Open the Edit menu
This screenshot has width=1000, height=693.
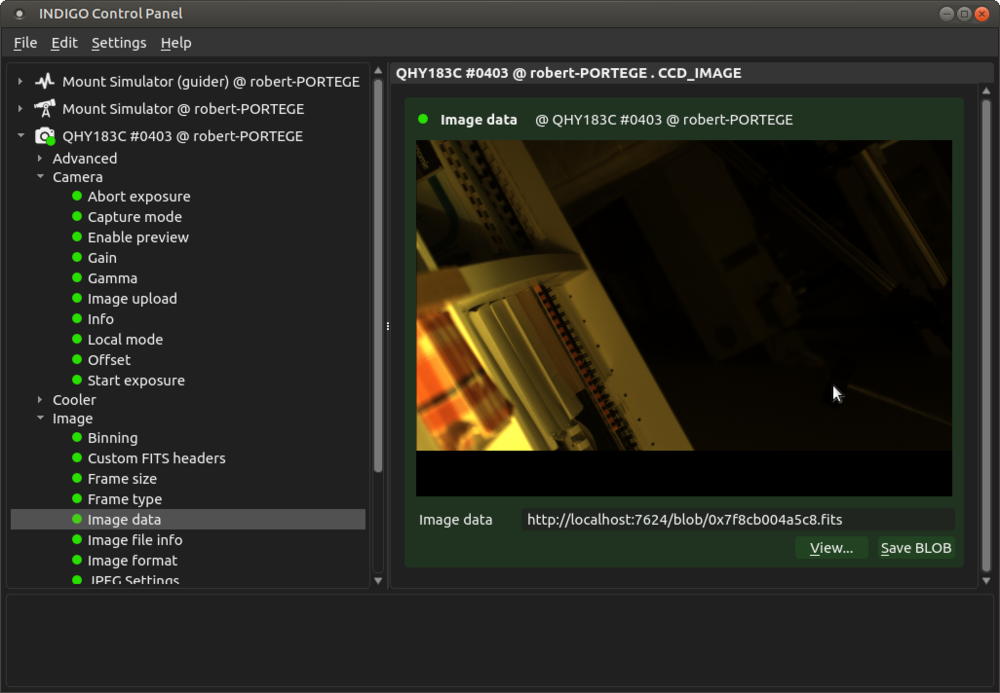click(x=64, y=43)
